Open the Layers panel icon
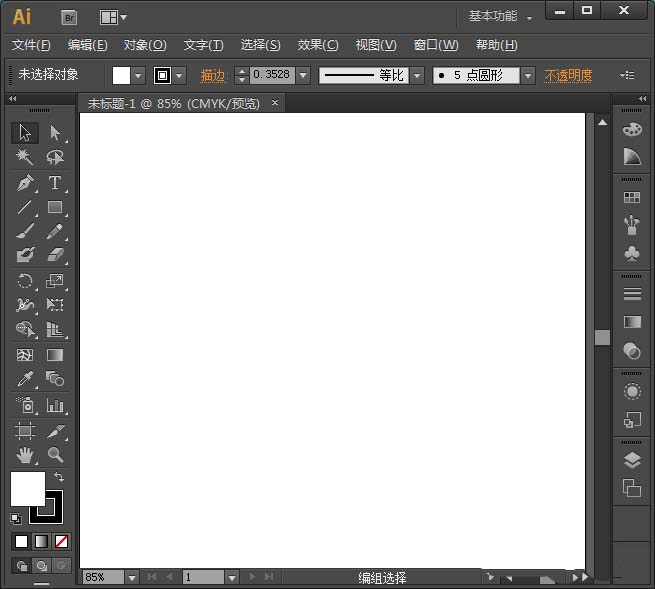The height and width of the screenshot is (589, 655). [x=631, y=460]
